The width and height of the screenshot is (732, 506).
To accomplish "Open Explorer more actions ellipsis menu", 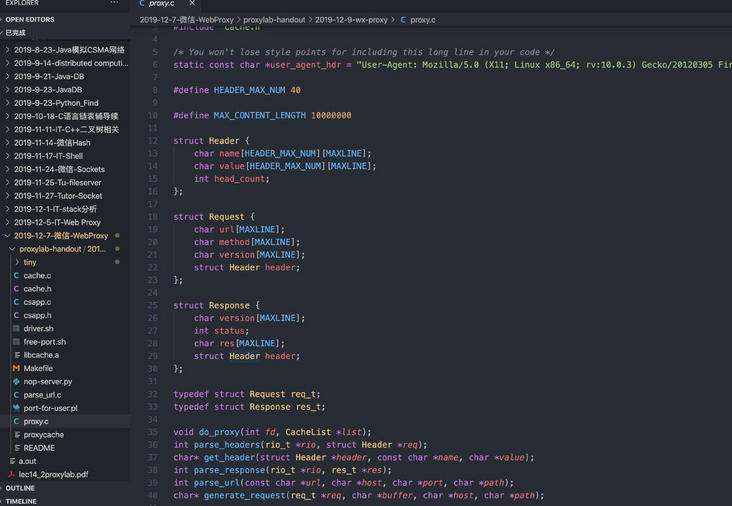I will pos(115,4).
